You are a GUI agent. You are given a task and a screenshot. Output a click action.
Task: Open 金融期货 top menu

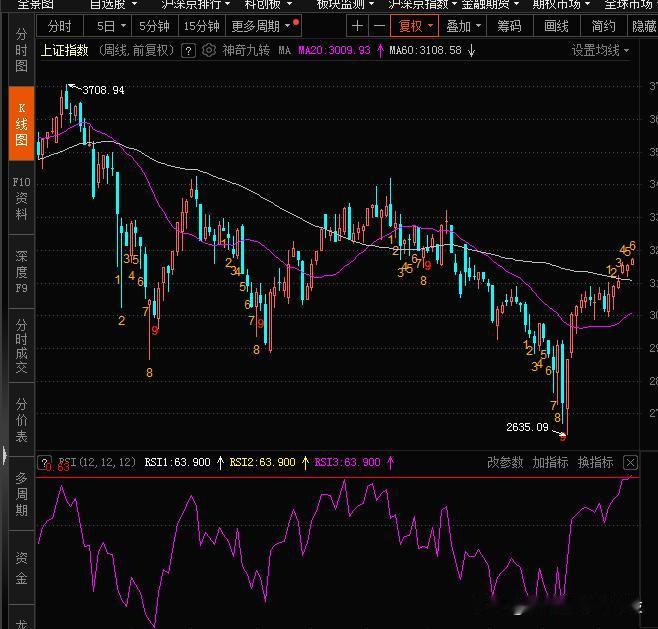(490, 4)
